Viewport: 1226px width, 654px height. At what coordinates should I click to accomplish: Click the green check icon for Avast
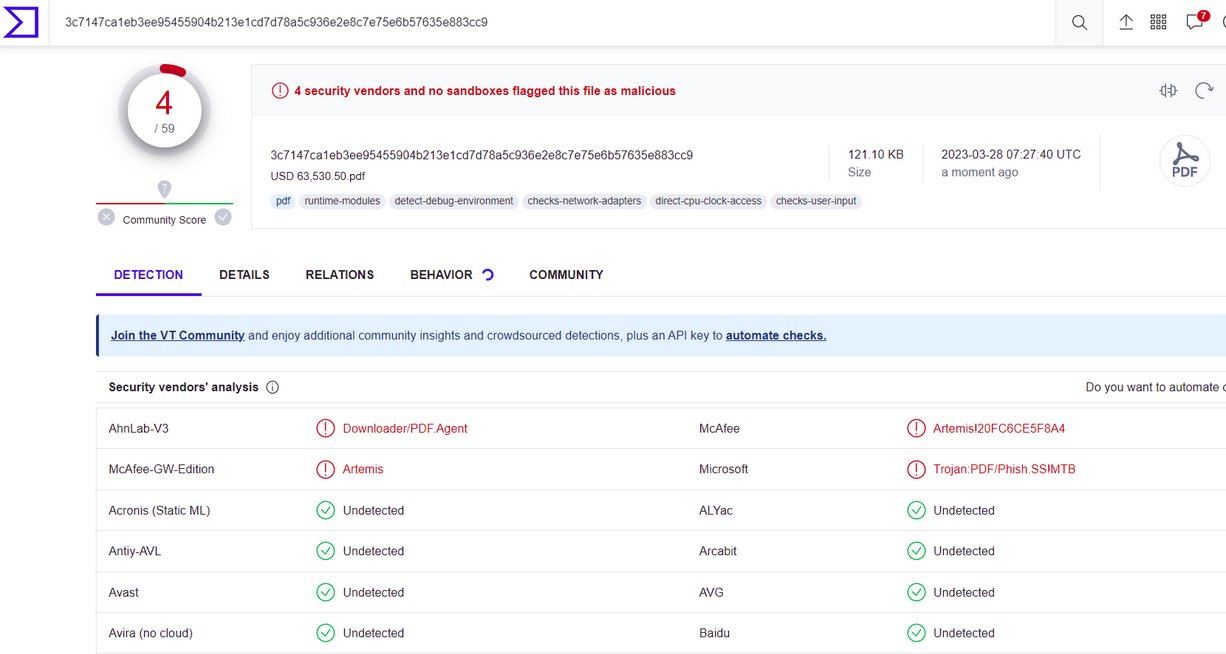(x=325, y=592)
